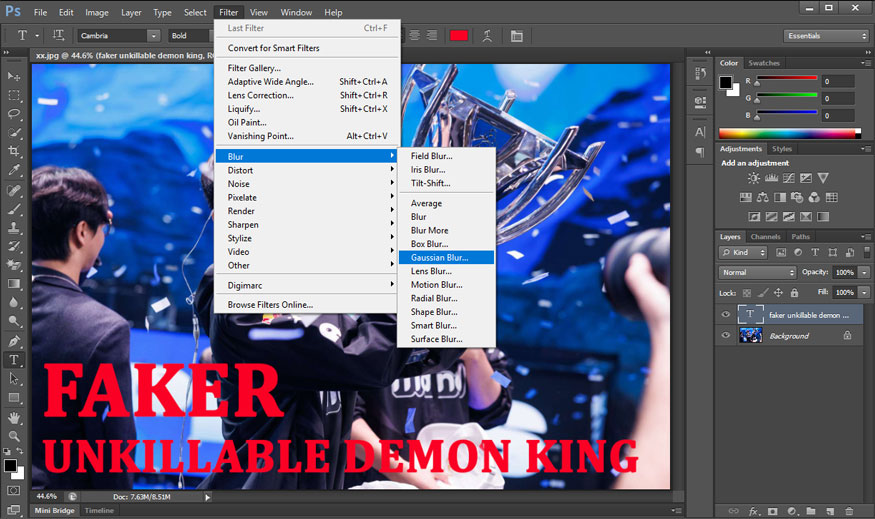Choose Motion Blur from the submenu
875x519 pixels.
pos(446,285)
